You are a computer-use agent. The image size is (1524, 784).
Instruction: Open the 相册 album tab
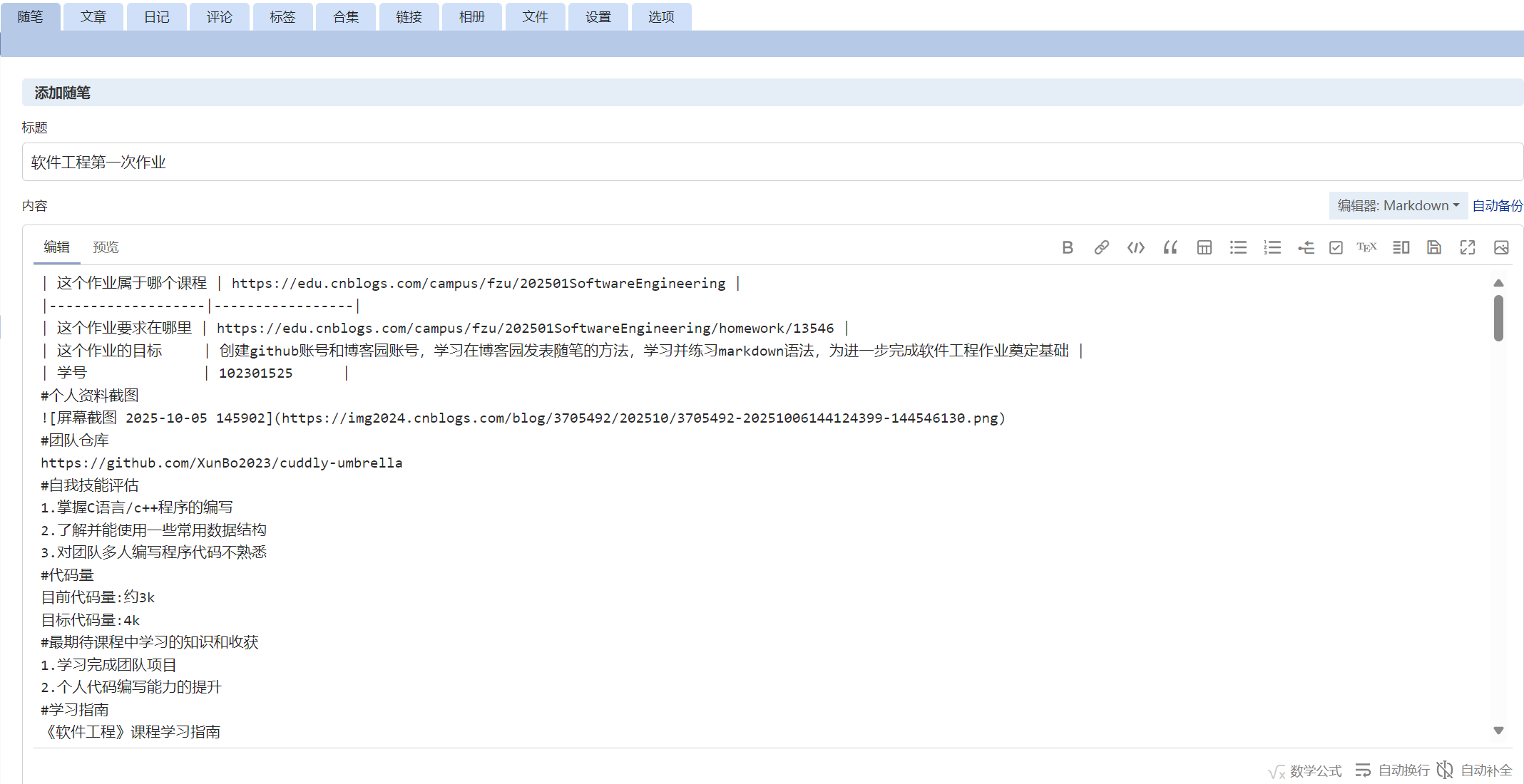471,16
